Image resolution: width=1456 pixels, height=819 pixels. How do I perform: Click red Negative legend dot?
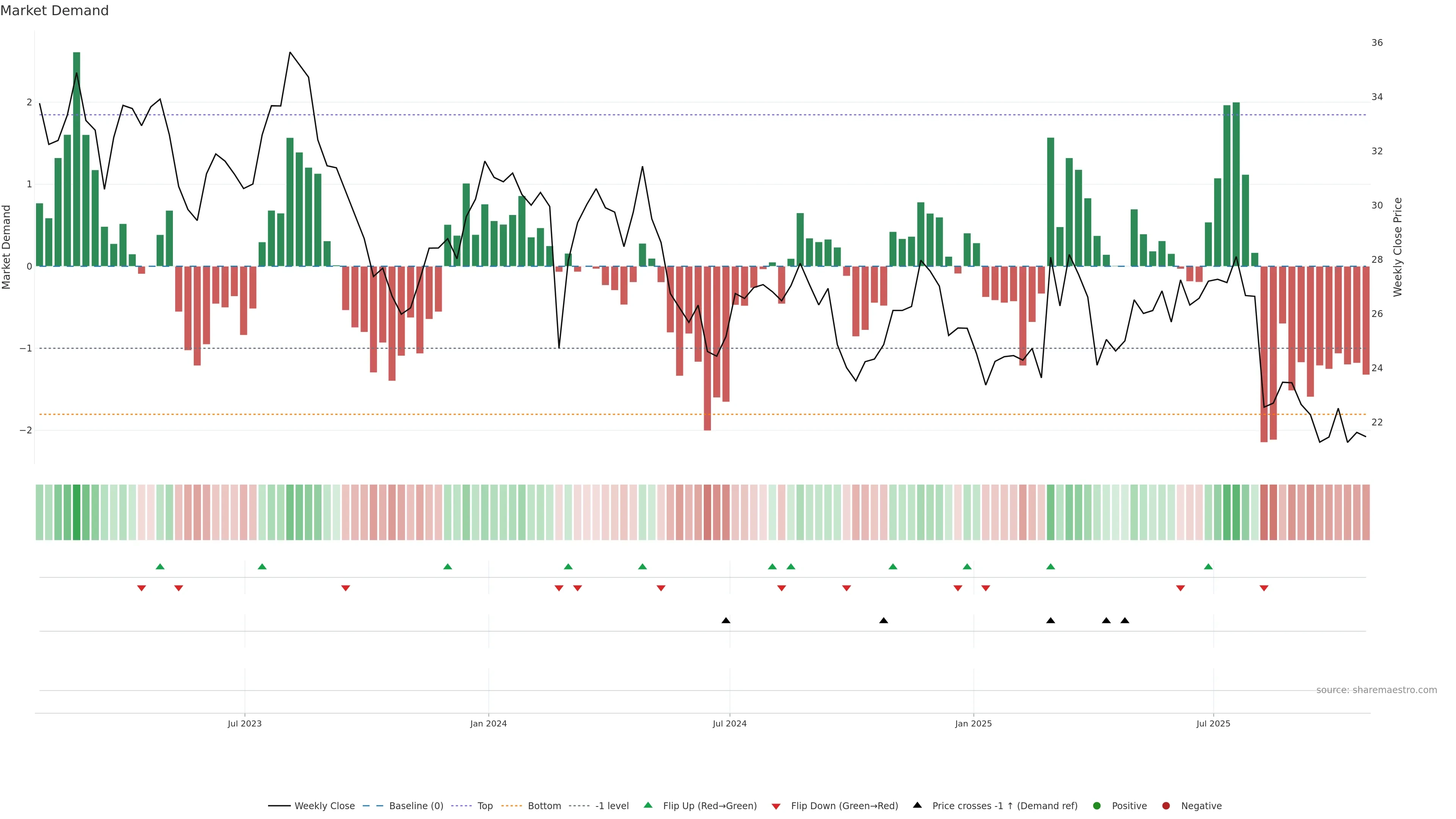coord(1166,805)
